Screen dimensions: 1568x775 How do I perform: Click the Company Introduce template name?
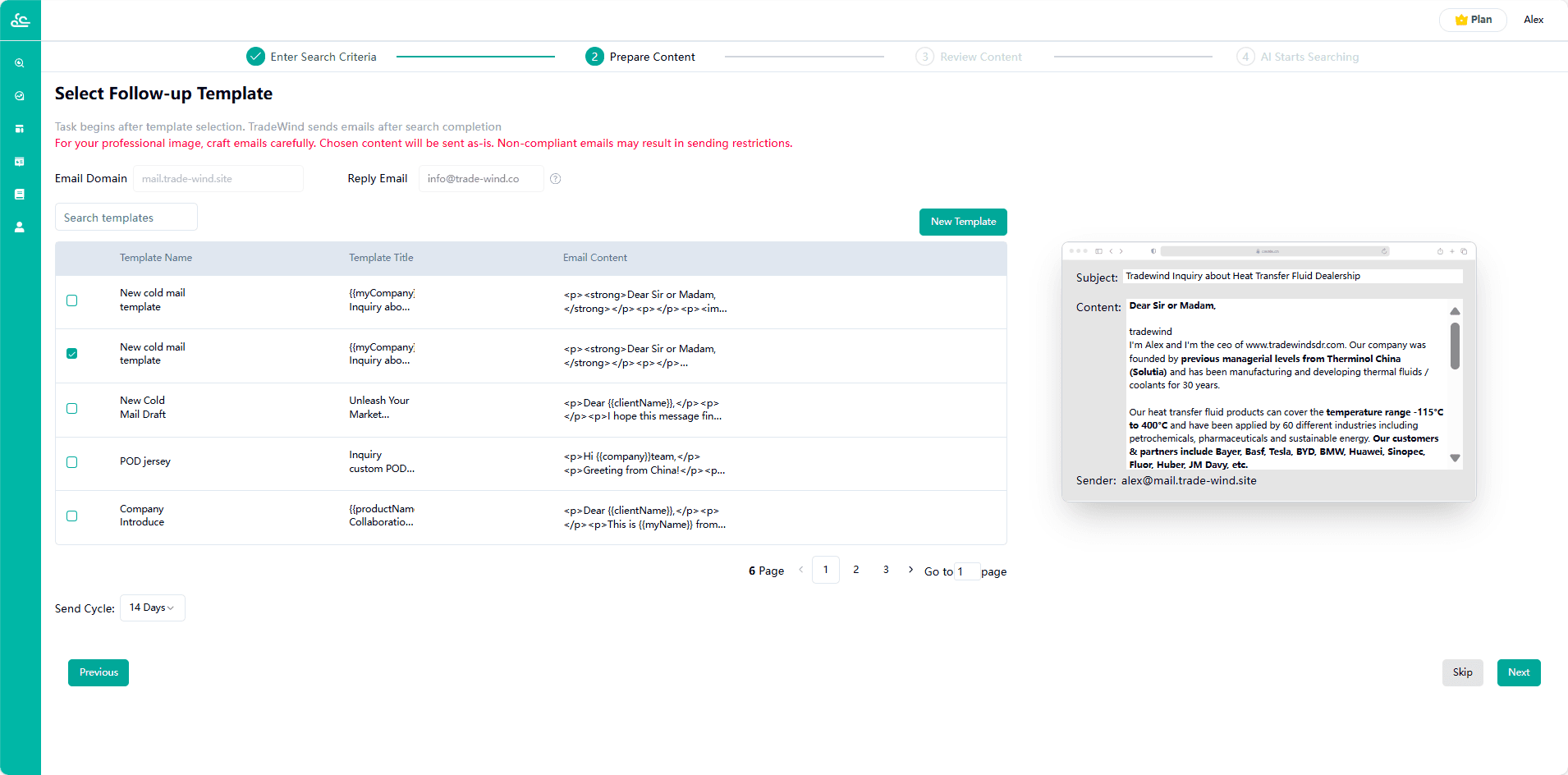[x=142, y=516]
